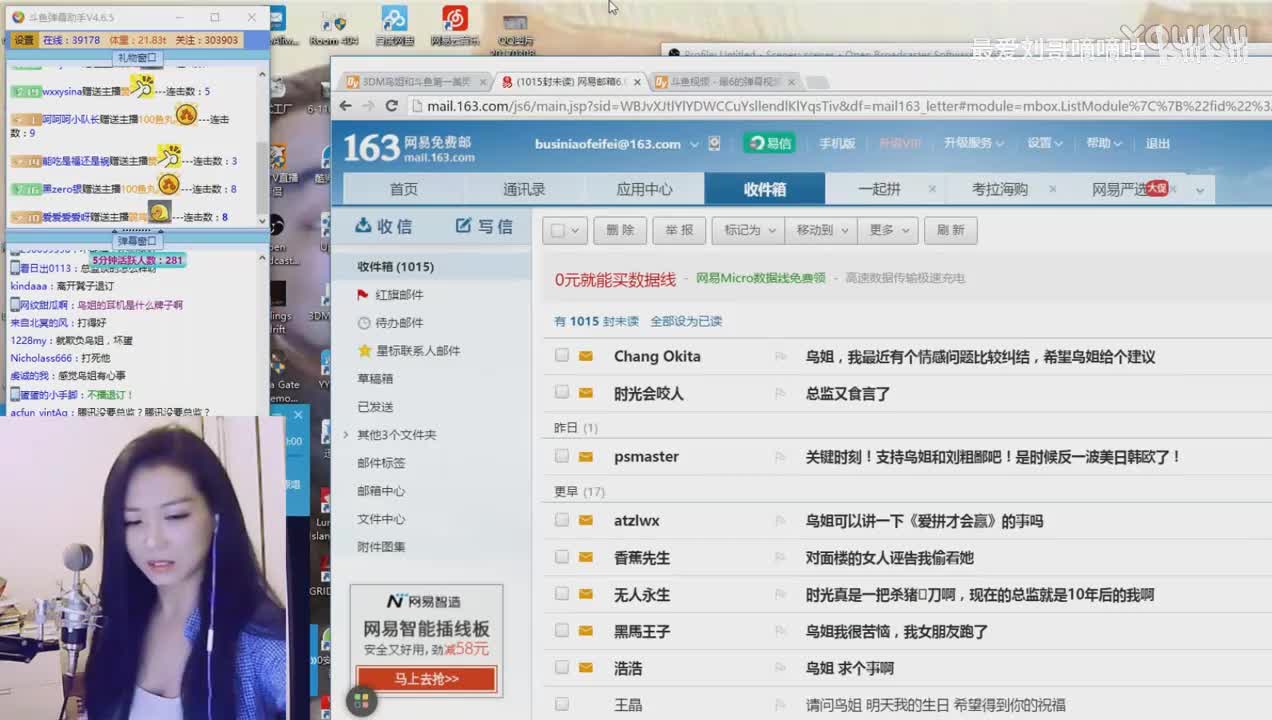Viewport: 1272px width, 720px height.
Task: Open the 更多 dropdown
Action: [x=888, y=231]
